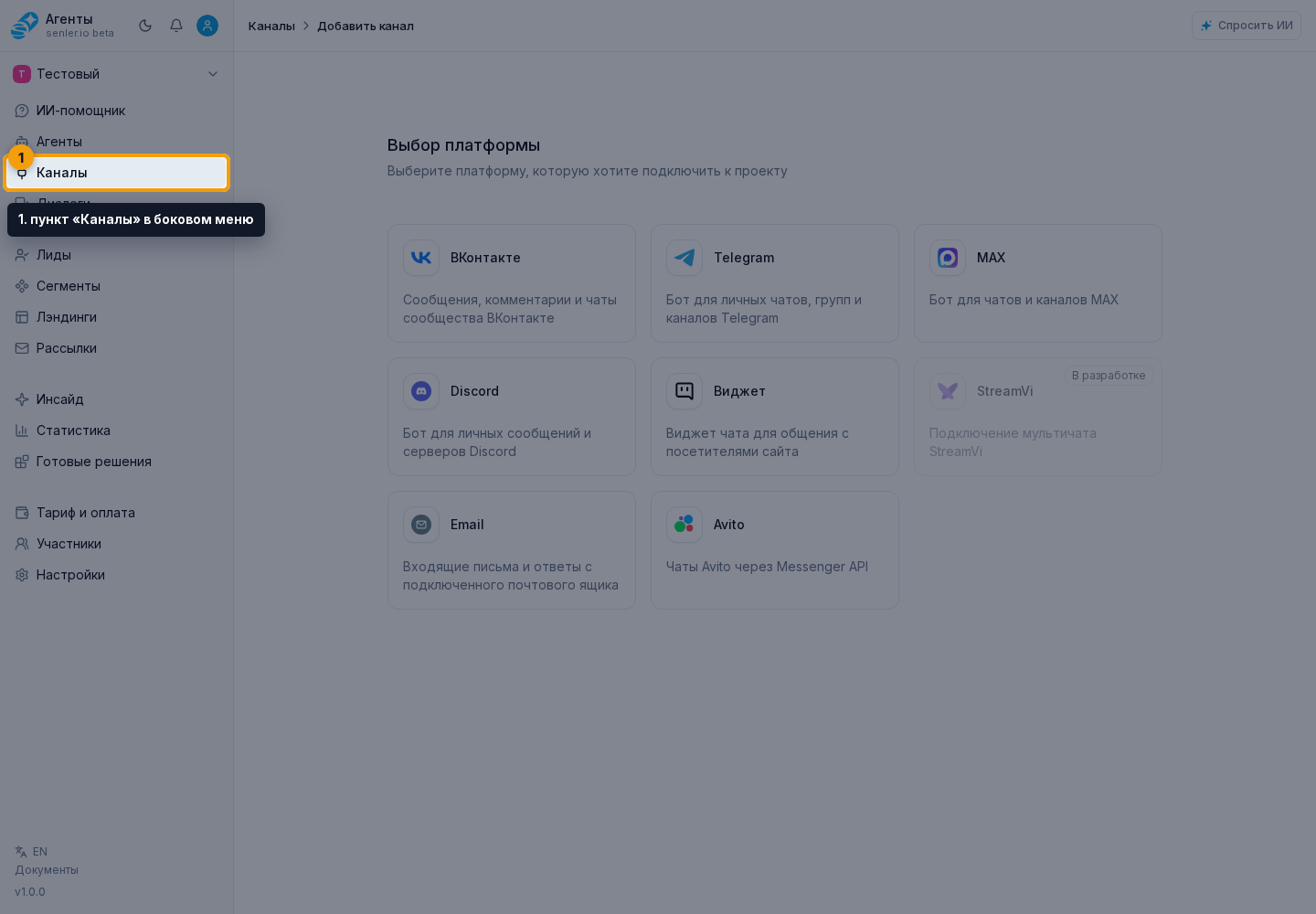The height and width of the screenshot is (914, 1316).
Task: Click the Тариф и оплата wallet icon
Action: (x=22, y=513)
